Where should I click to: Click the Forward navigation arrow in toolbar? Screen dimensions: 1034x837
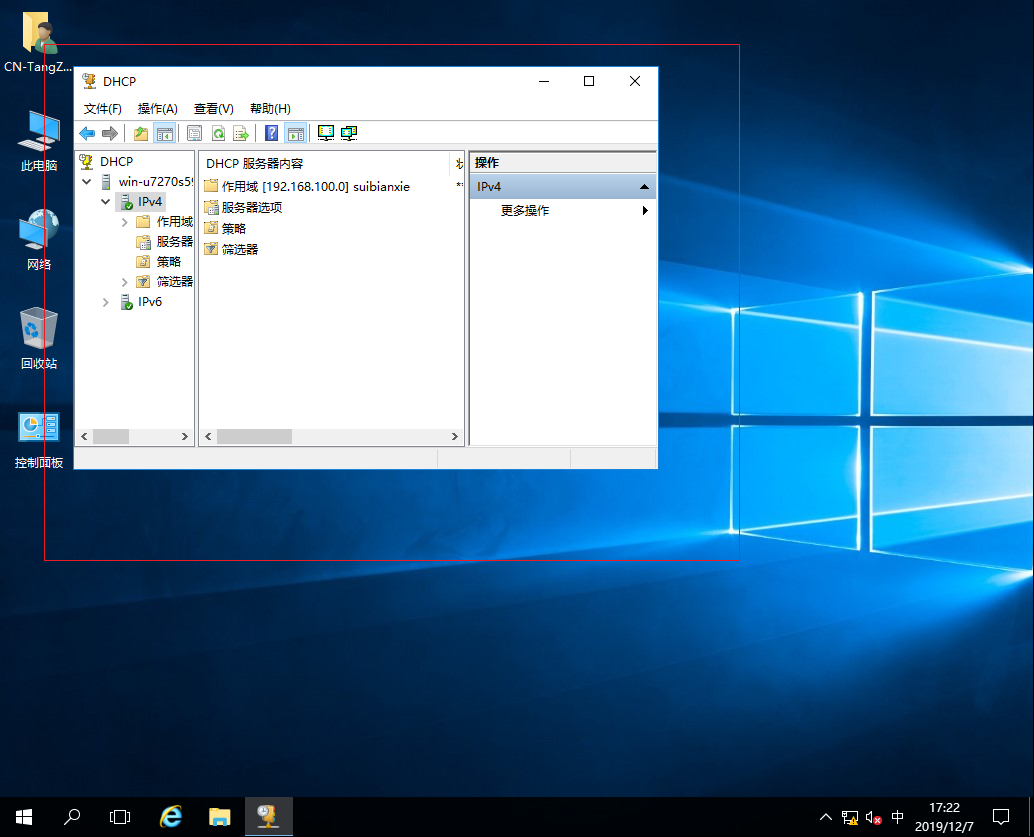[108, 132]
